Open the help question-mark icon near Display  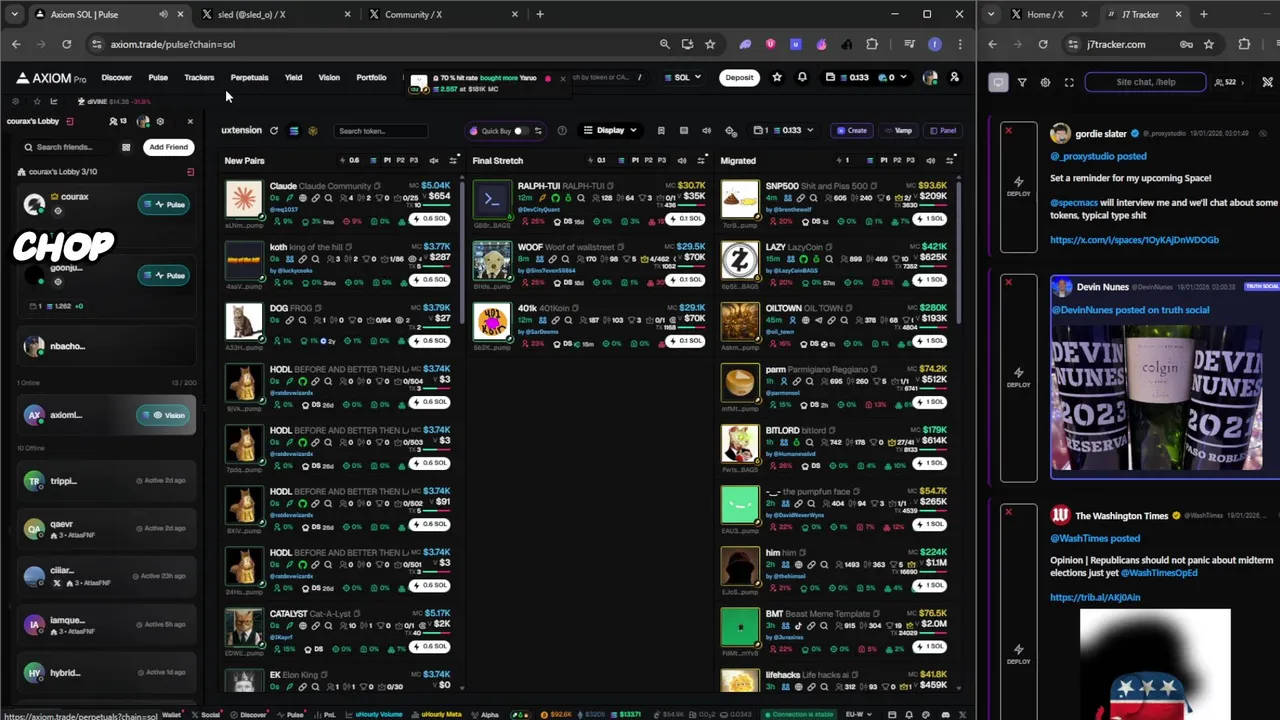pos(562,131)
